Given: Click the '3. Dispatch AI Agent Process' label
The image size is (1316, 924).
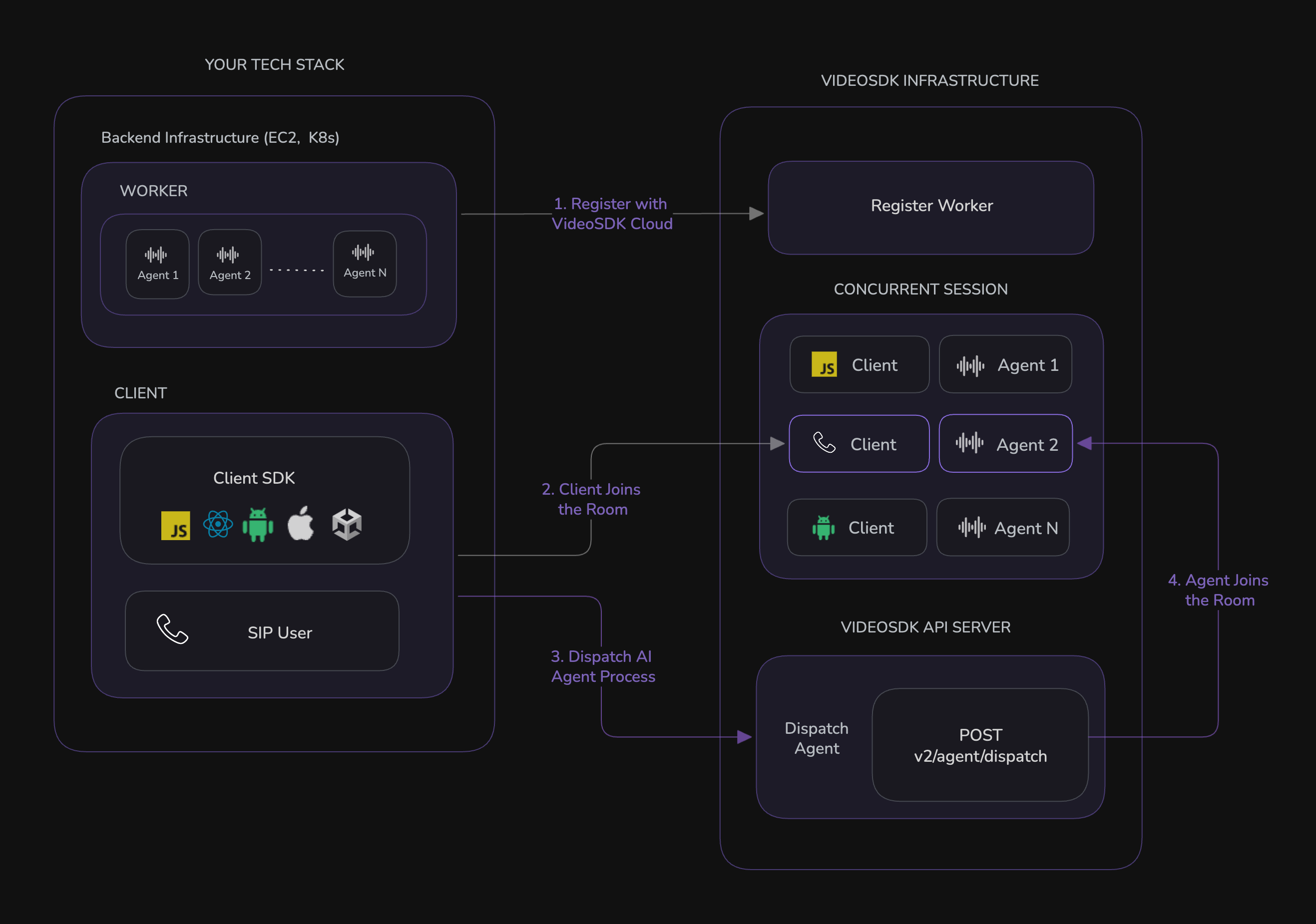Looking at the screenshot, I should click(x=602, y=666).
